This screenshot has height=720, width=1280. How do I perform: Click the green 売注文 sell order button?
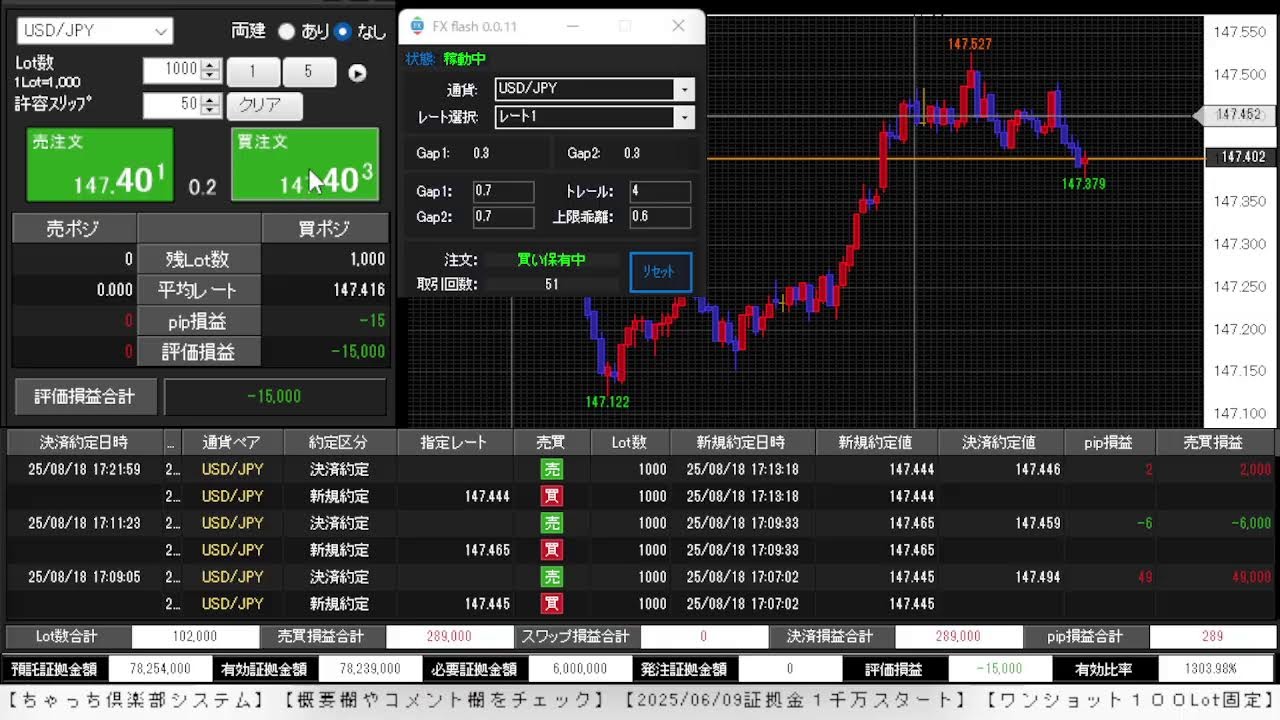click(x=99, y=164)
